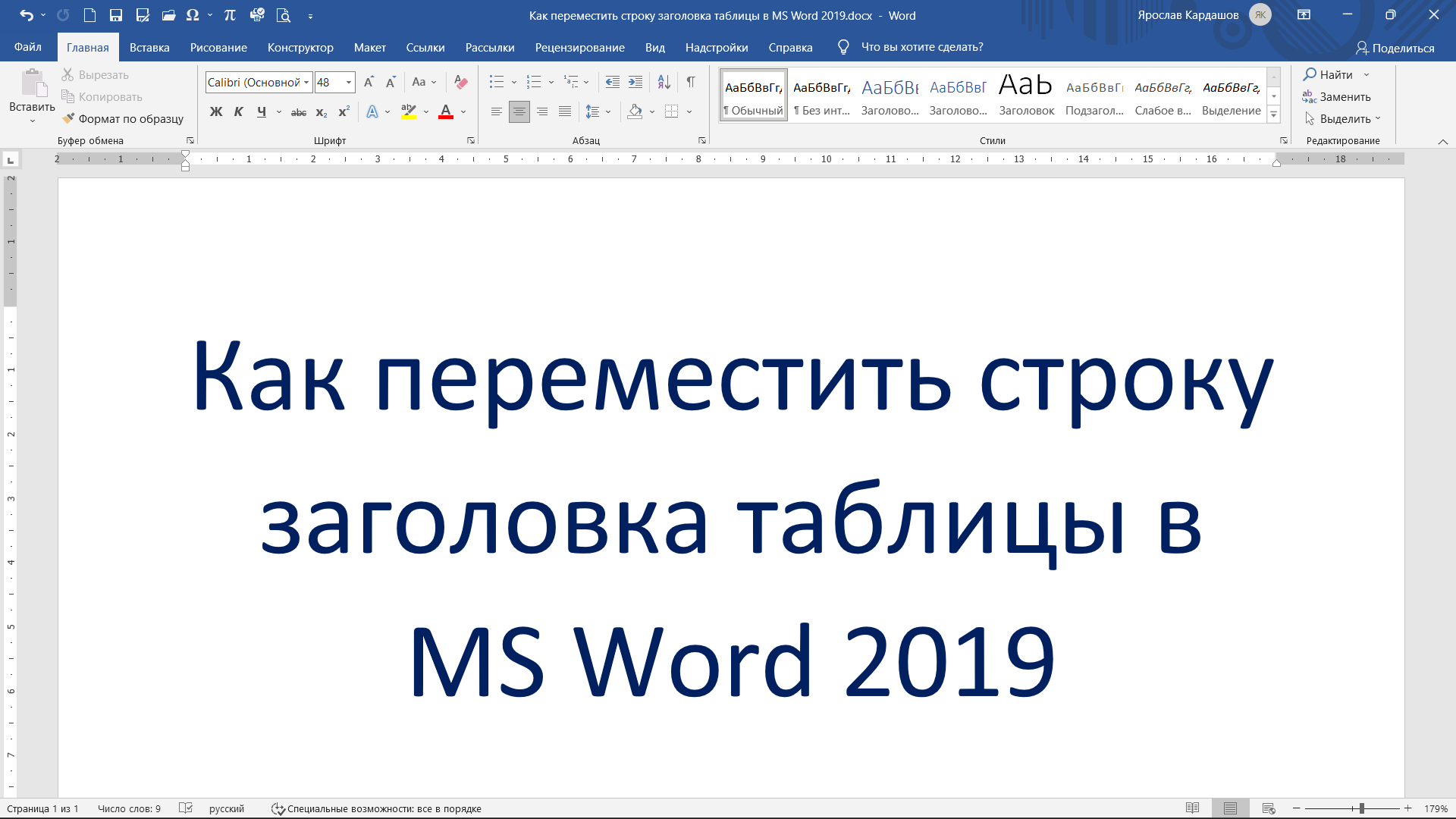Switch to the Конструктор tab
The width and height of the screenshot is (1456, 819).
click(x=300, y=47)
